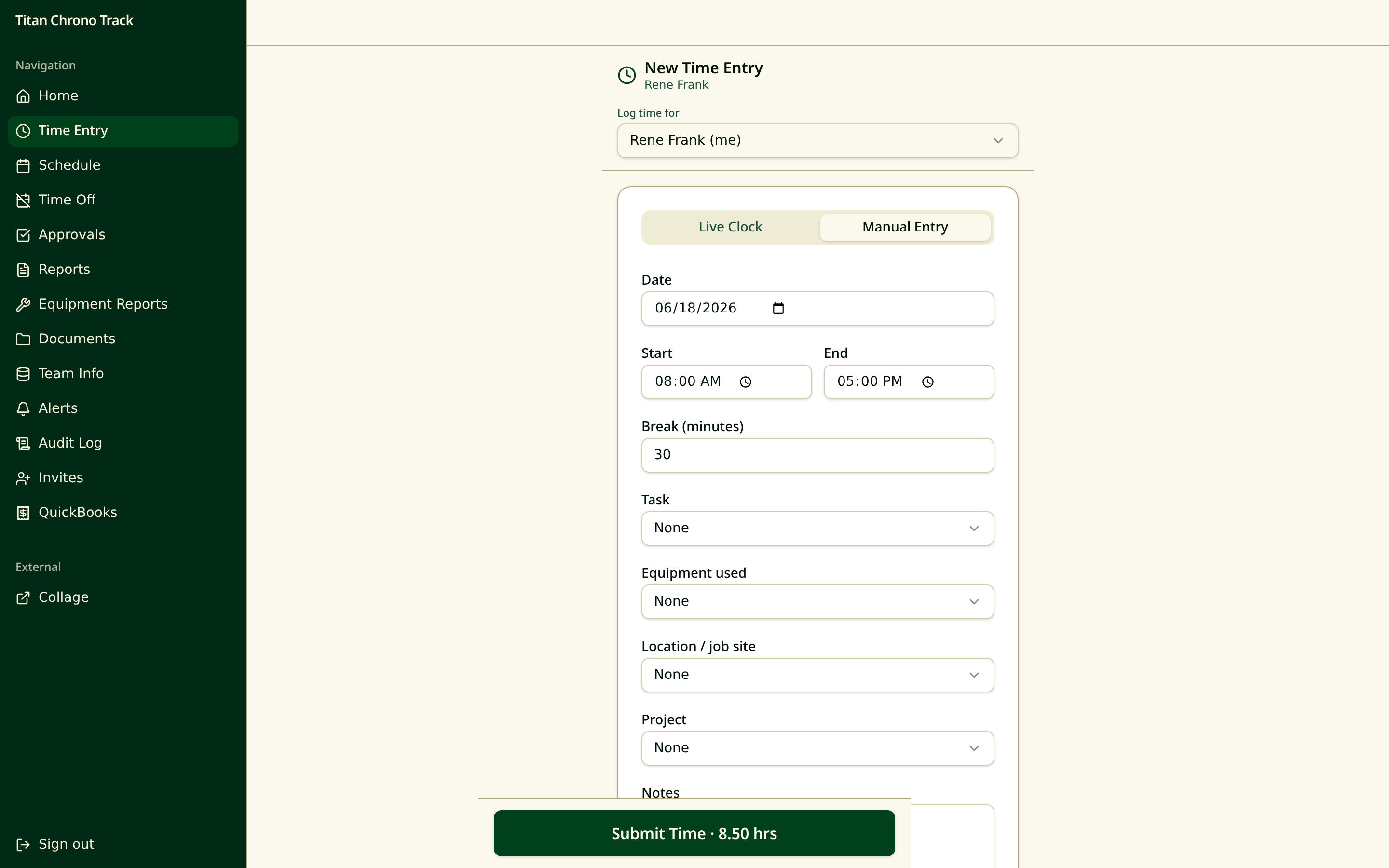Click the Collage external link icon
This screenshot has width=1389, height=868.
[23, 597]
